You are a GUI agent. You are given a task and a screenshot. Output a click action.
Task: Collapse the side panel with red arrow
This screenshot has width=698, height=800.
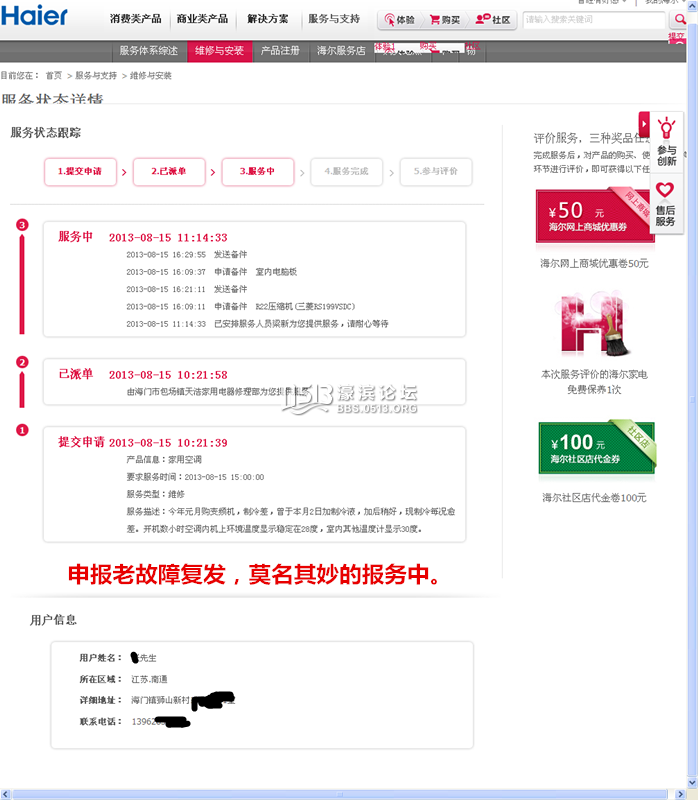[x=644, y=124]
